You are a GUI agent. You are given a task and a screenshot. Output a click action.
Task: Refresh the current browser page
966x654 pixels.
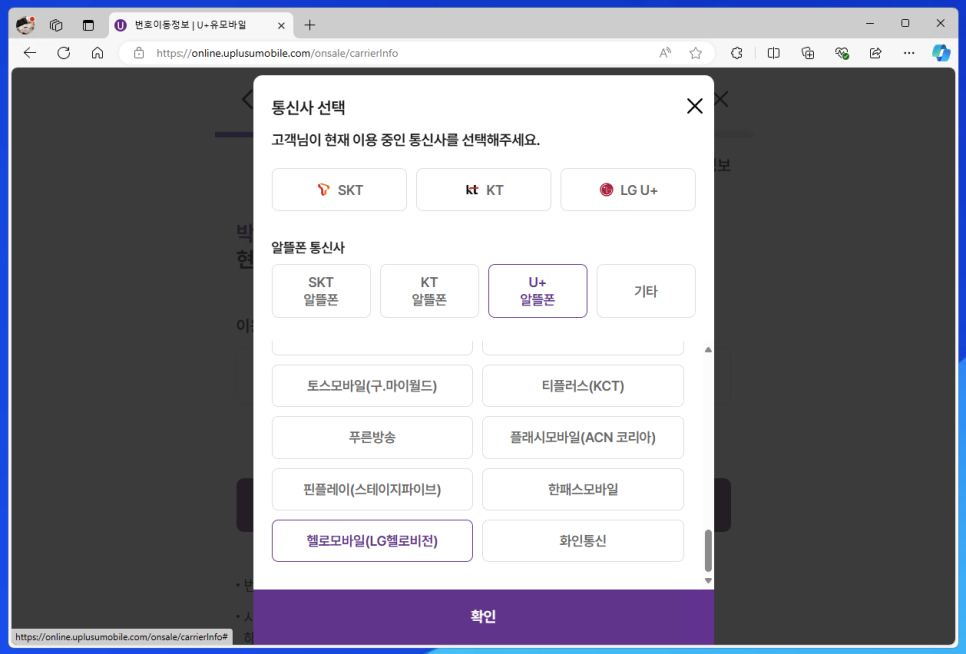tap(63, 53)
